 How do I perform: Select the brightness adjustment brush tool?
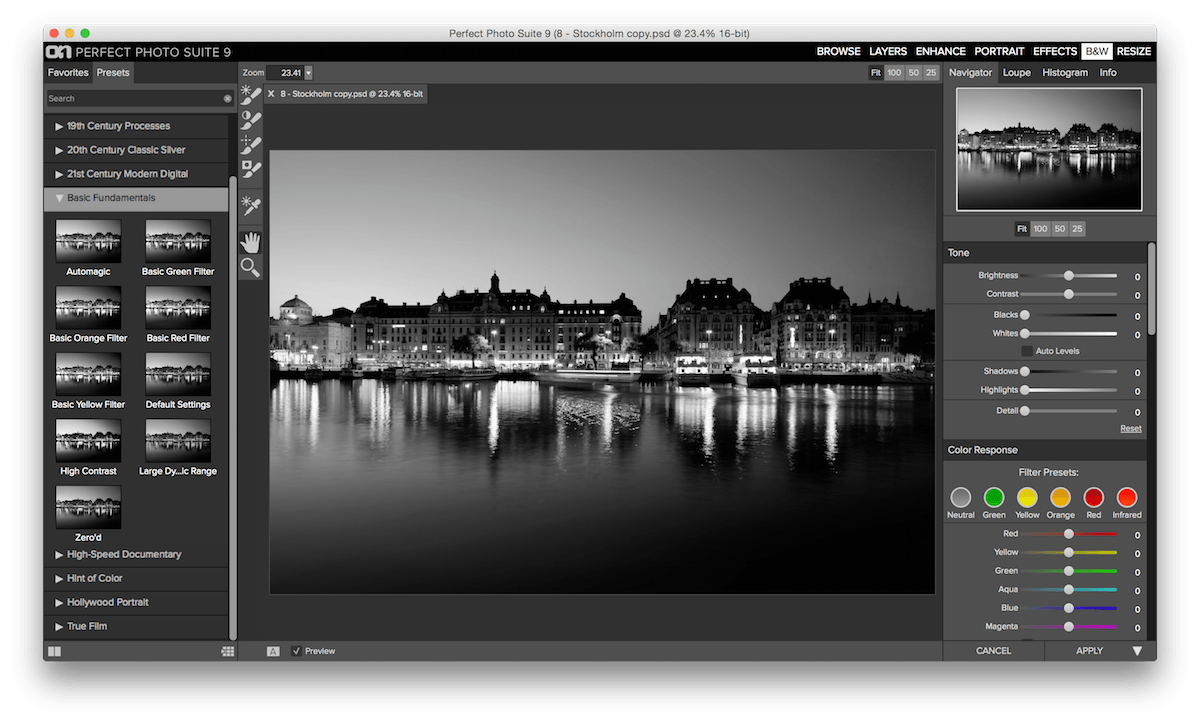[251, 96]
